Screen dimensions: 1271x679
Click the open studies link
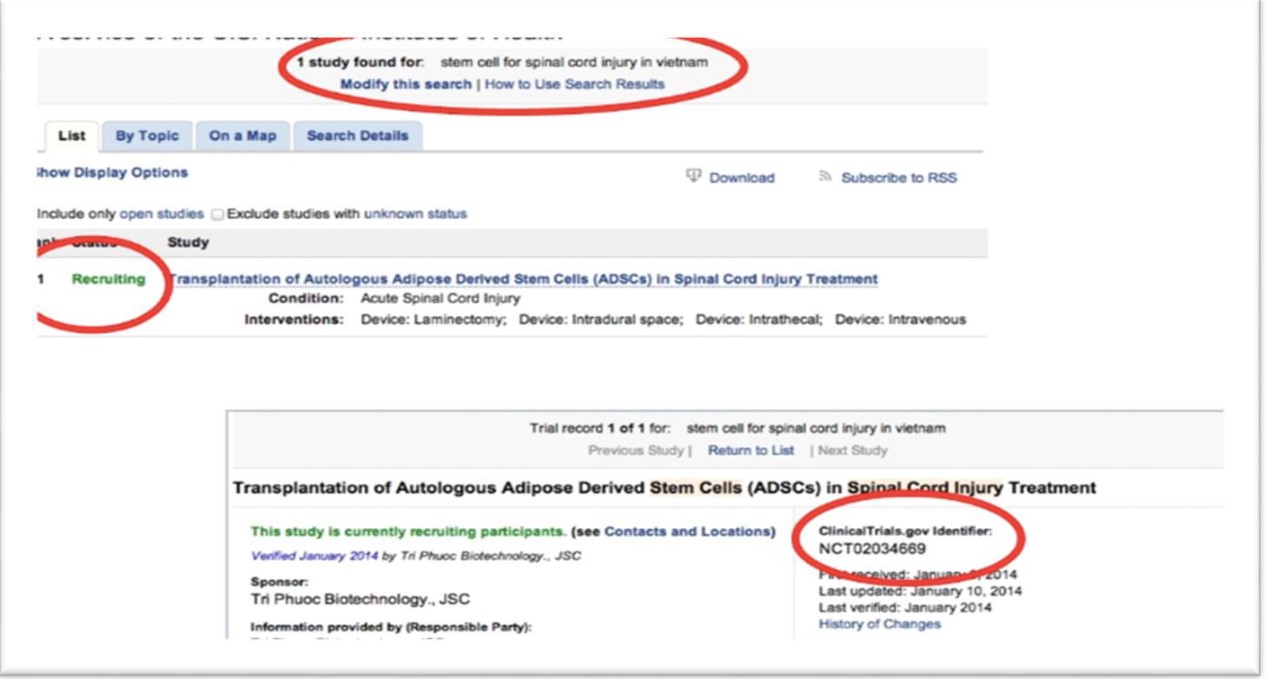click(x=161, y=214)
